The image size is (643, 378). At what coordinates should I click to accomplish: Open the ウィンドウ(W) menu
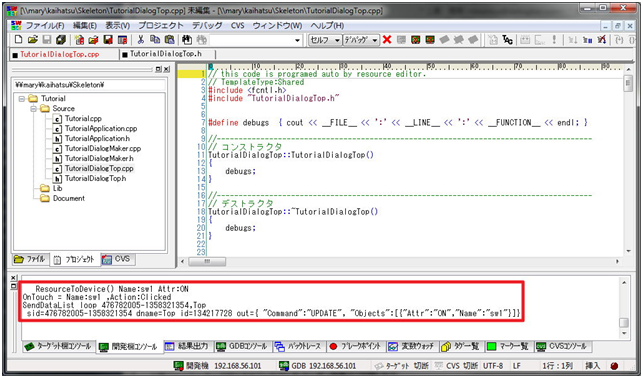coord(277,25)
